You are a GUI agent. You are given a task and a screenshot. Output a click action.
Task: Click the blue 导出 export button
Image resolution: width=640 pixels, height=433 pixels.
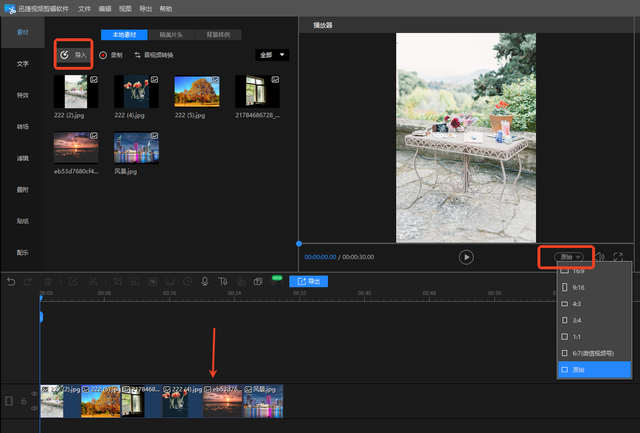click(309, 282)
